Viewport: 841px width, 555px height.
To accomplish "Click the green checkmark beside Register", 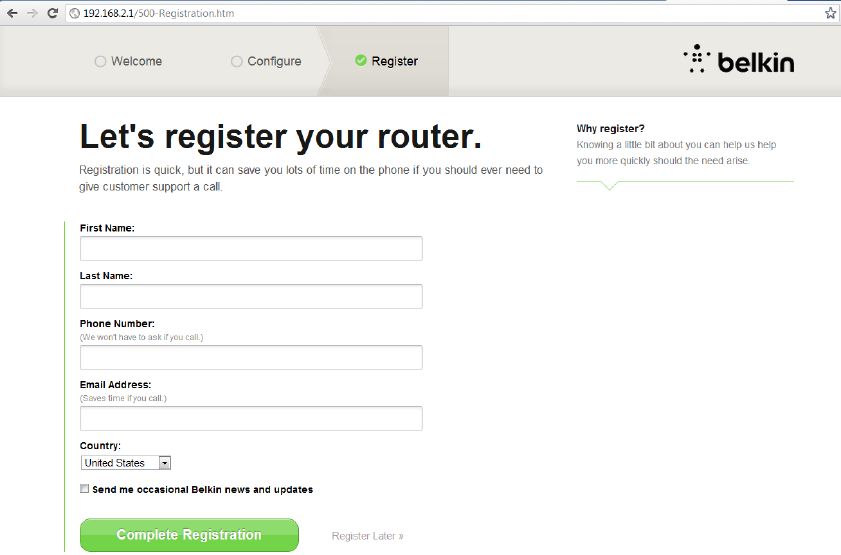I will pyautogui.click(x=361, y=61).
